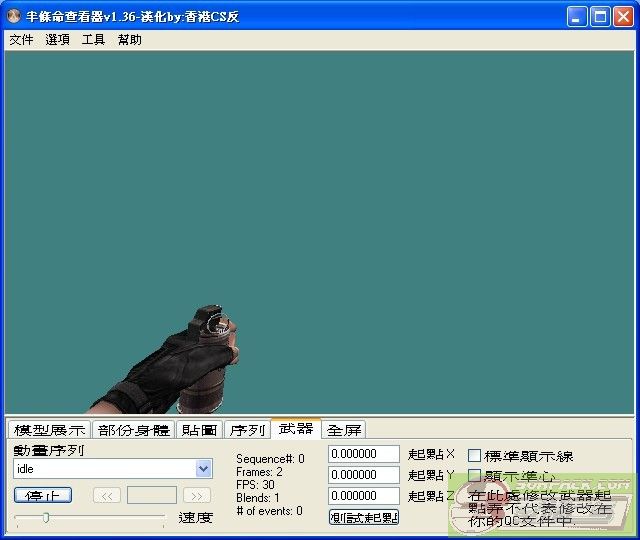Image resolution: width=640 pixels, height=540 pixels.
Task: Maximize the model viewer window
Action: (x=600, y=17)
